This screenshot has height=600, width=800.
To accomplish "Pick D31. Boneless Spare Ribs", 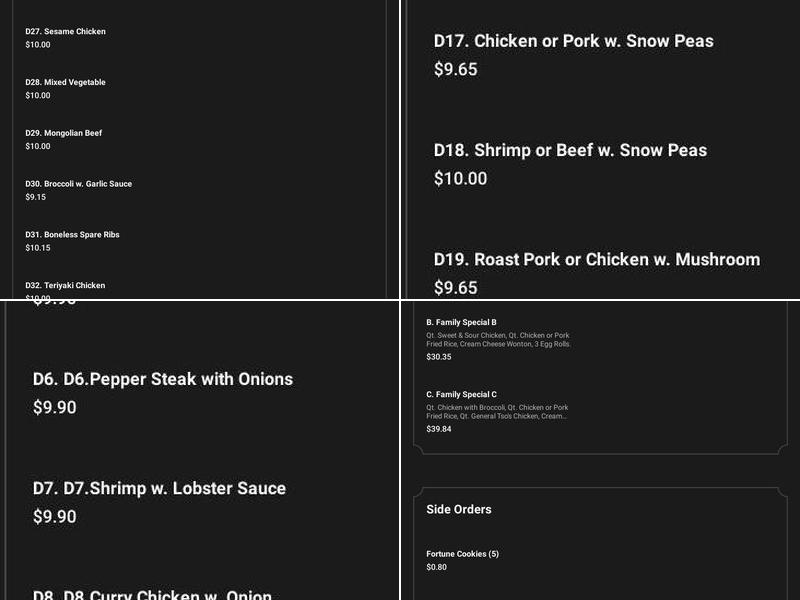I will pos(72,234).
